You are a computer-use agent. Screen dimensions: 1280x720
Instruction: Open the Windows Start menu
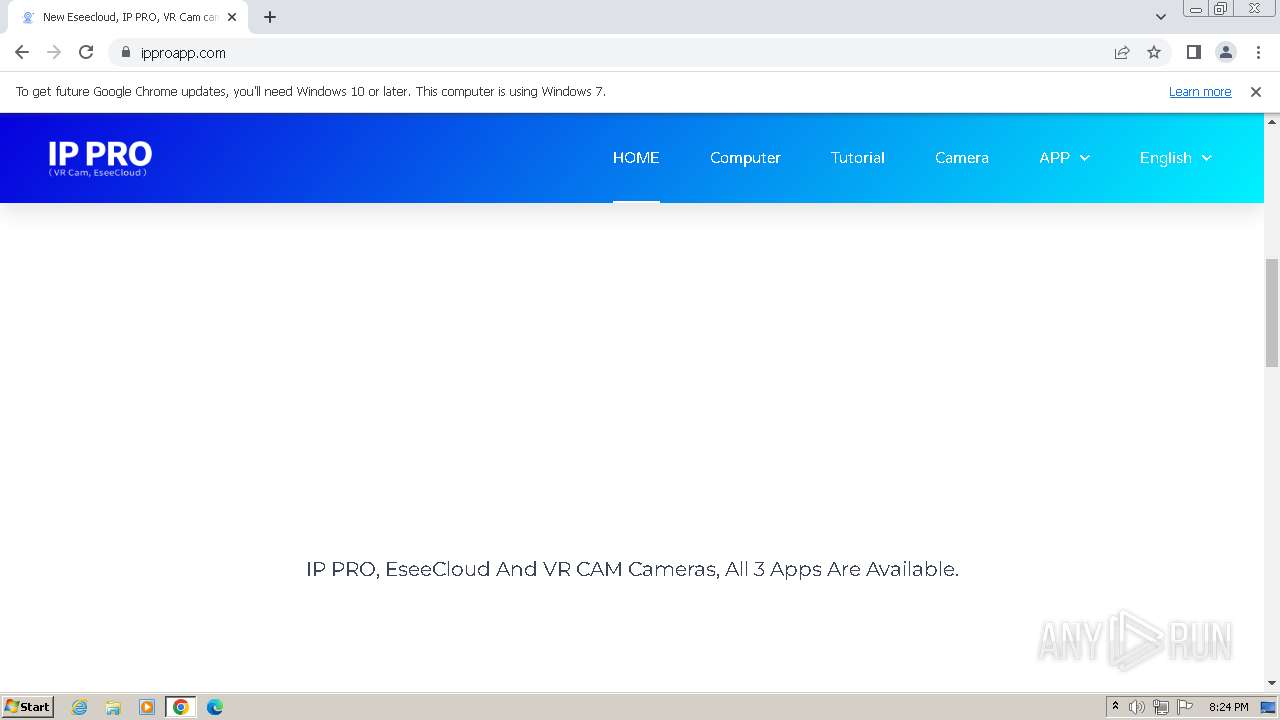28,707
